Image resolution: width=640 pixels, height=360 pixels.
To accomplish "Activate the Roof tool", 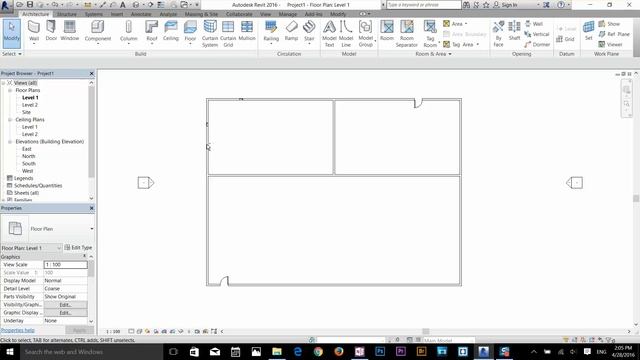I will [151, 32].
